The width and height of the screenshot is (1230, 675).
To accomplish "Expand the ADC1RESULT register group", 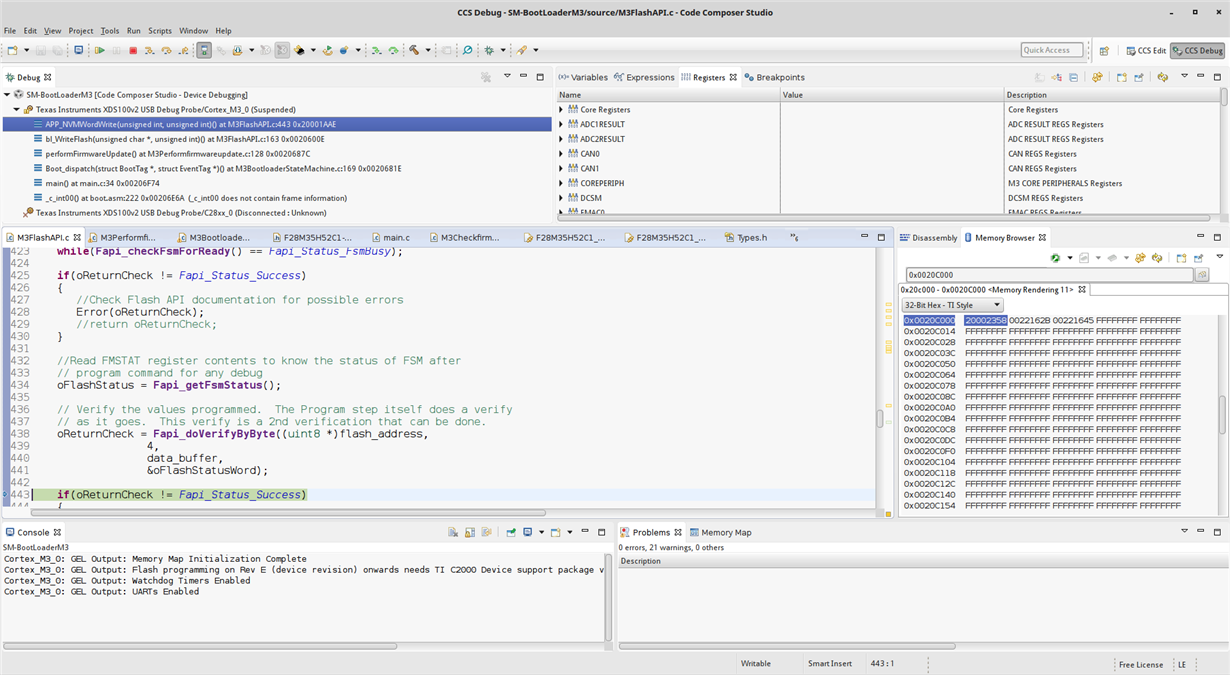I will (561, 125).
